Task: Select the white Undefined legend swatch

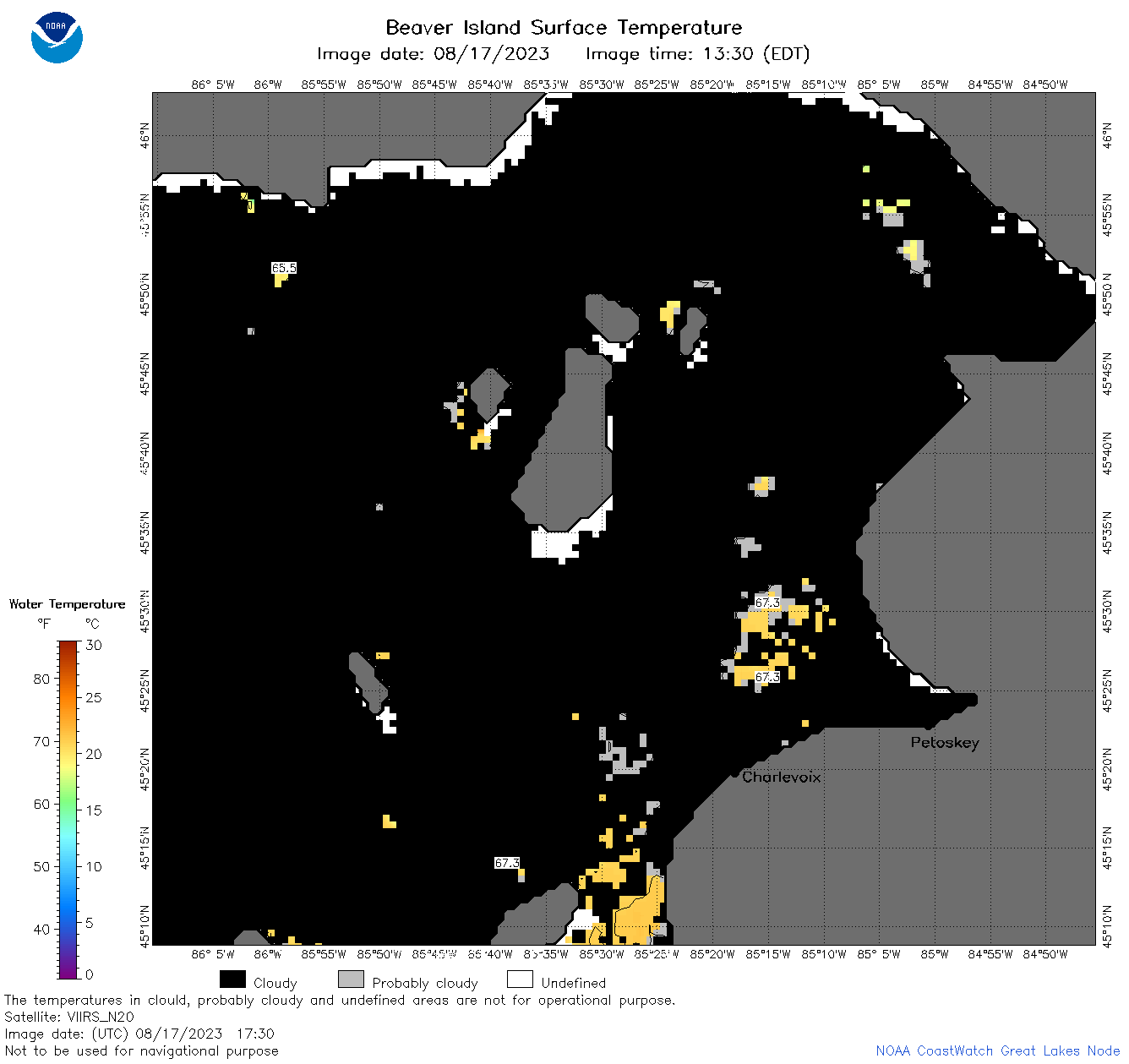Action: pyautogui.click(x=520, y=979)
